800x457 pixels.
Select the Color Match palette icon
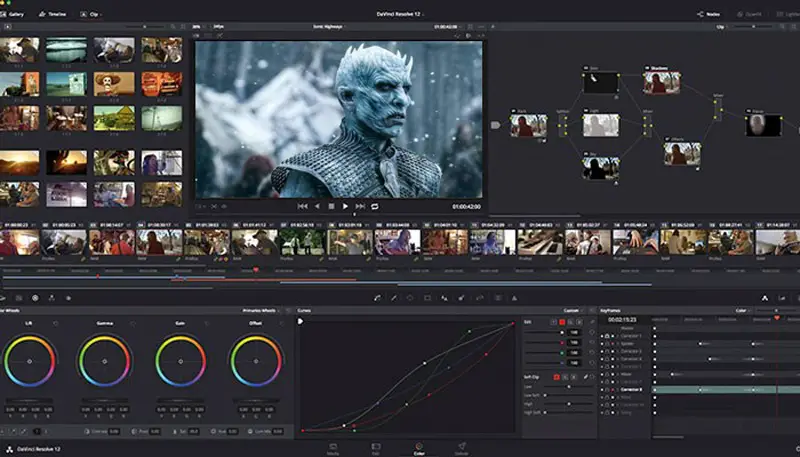[19, 298]
